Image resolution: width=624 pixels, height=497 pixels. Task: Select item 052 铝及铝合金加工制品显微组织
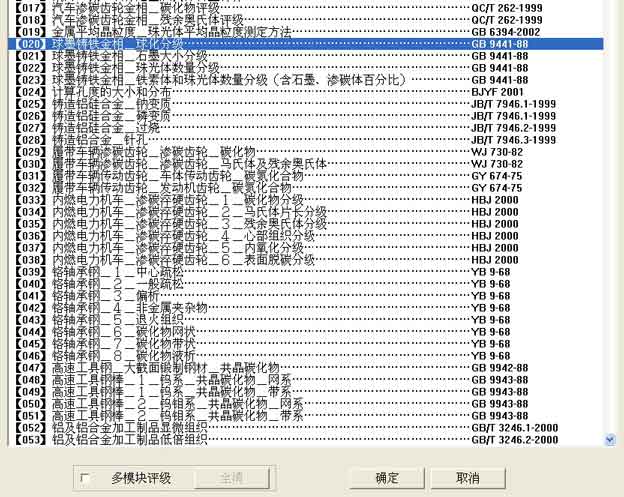click(130, 428)
